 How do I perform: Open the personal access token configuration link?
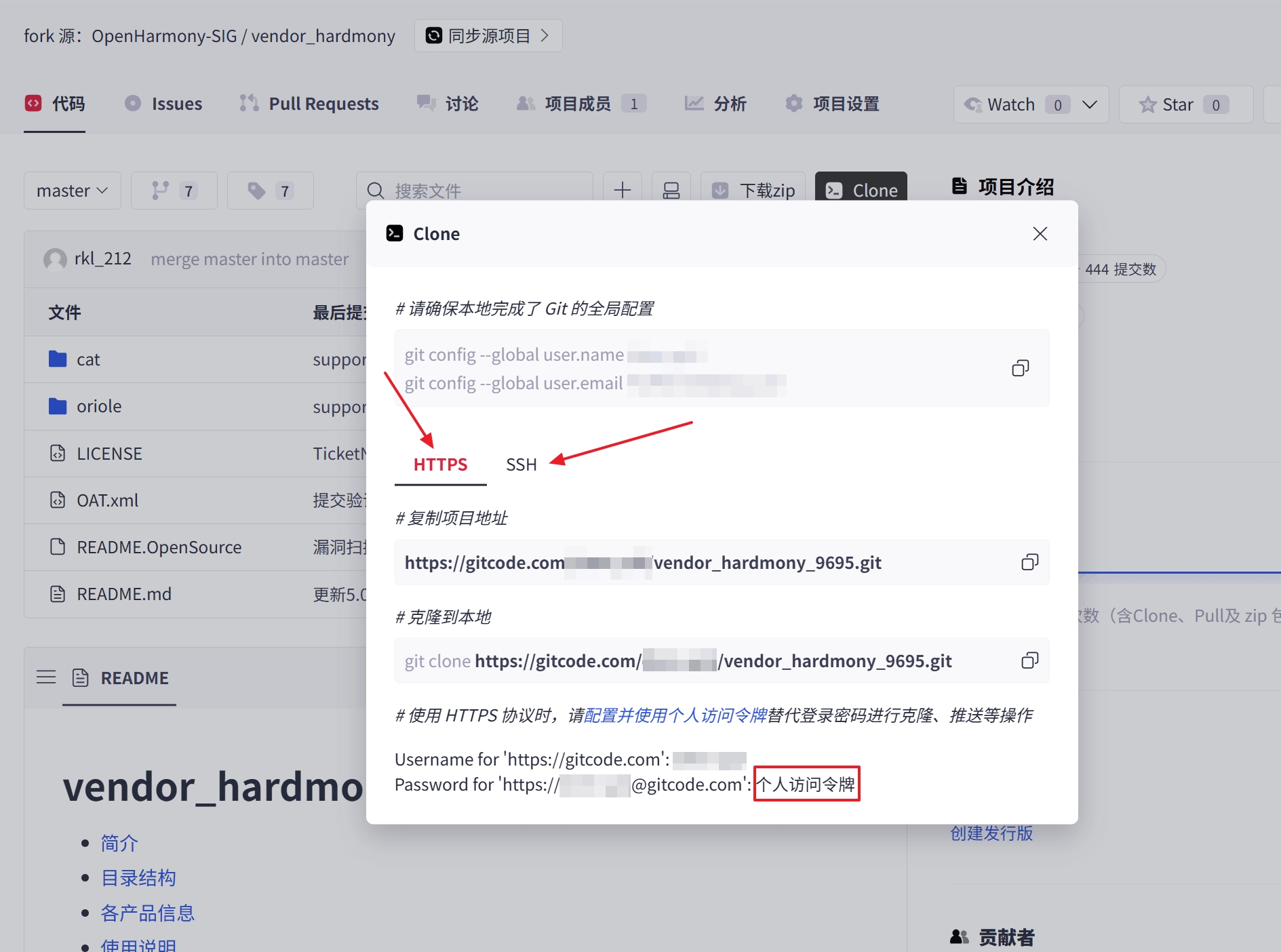pyautogui.click(x=675, y=715)
